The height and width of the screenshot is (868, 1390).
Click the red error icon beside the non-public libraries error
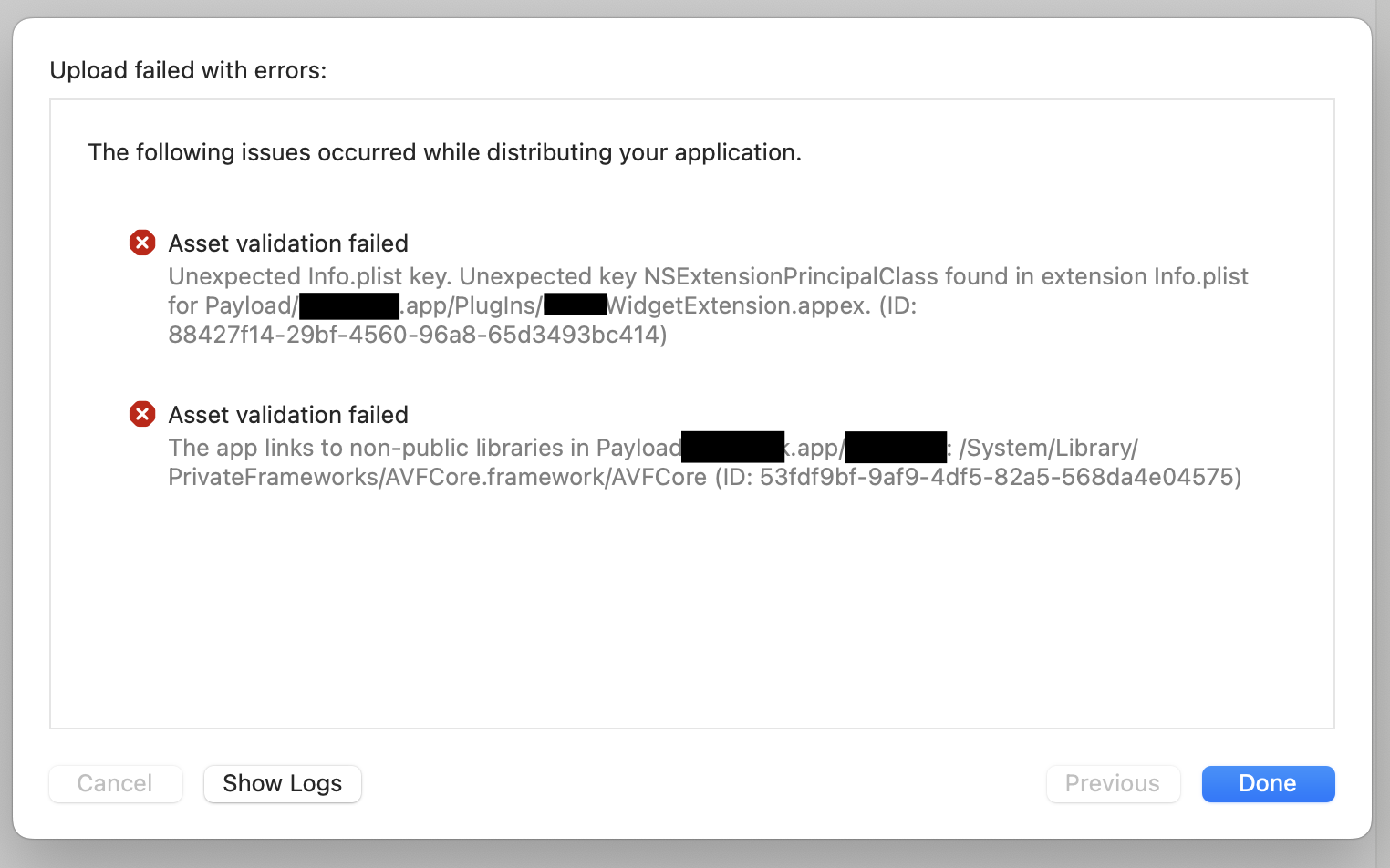(x=141, y=414)
